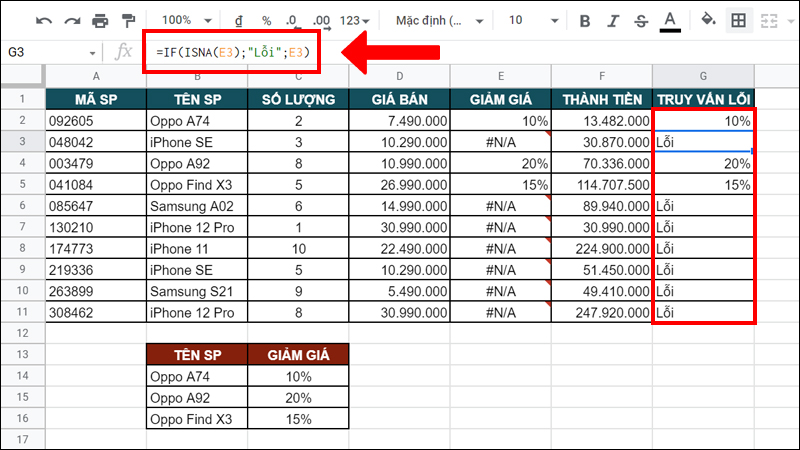Select cell with code 092605
800x450 pixels.
(x=96, y=121)
